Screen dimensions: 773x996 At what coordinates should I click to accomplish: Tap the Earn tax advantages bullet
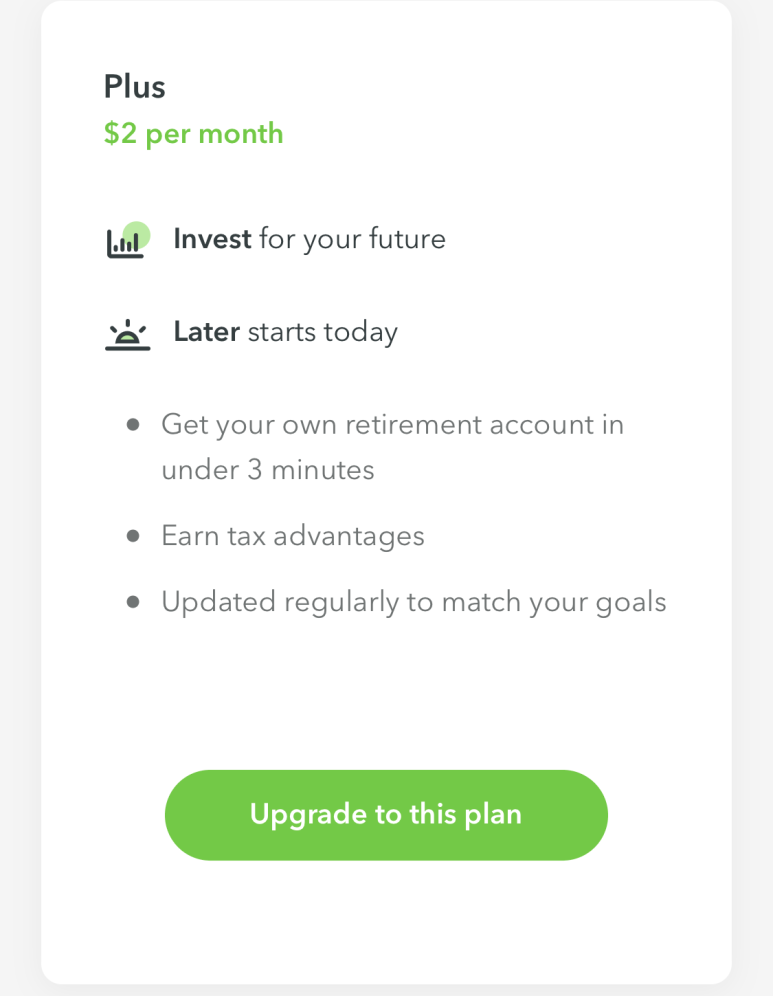point(293,536)
